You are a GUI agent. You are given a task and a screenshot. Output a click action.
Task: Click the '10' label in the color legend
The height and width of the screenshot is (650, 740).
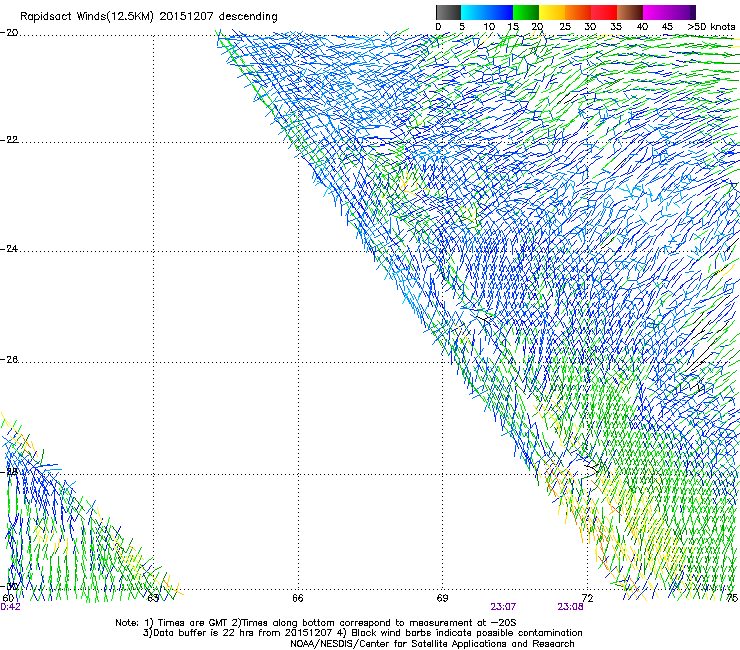[489, 27]
